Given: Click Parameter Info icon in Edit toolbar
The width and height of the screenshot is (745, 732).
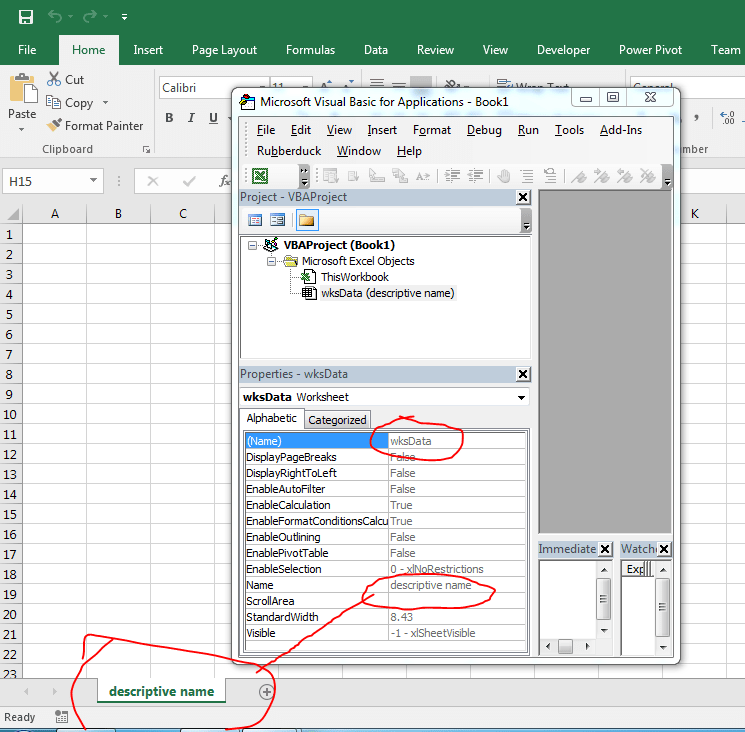Looking at the screenshot, I should 400,176.
